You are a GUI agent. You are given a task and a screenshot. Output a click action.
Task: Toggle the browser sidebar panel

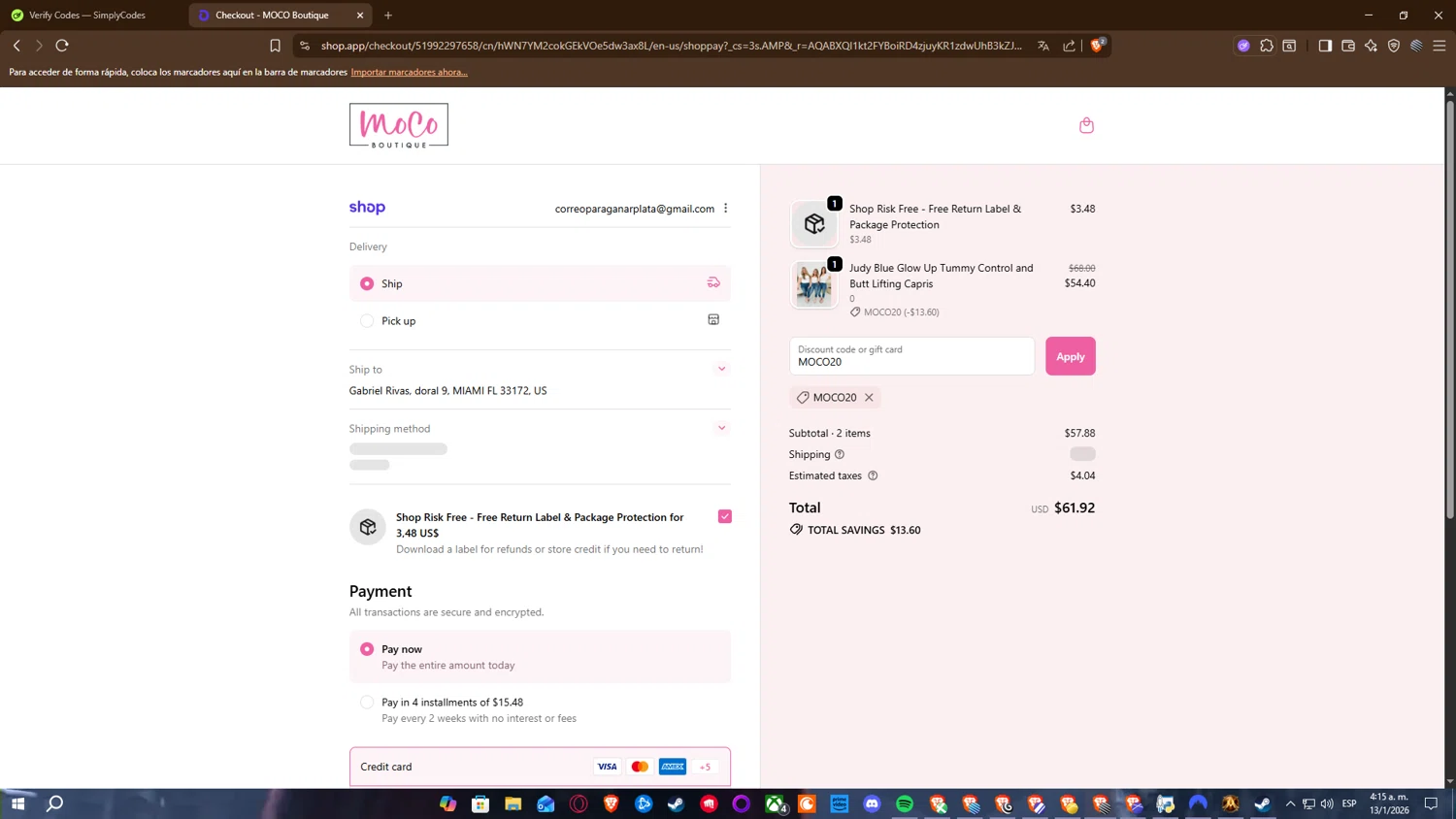[x=1325, y=46]
